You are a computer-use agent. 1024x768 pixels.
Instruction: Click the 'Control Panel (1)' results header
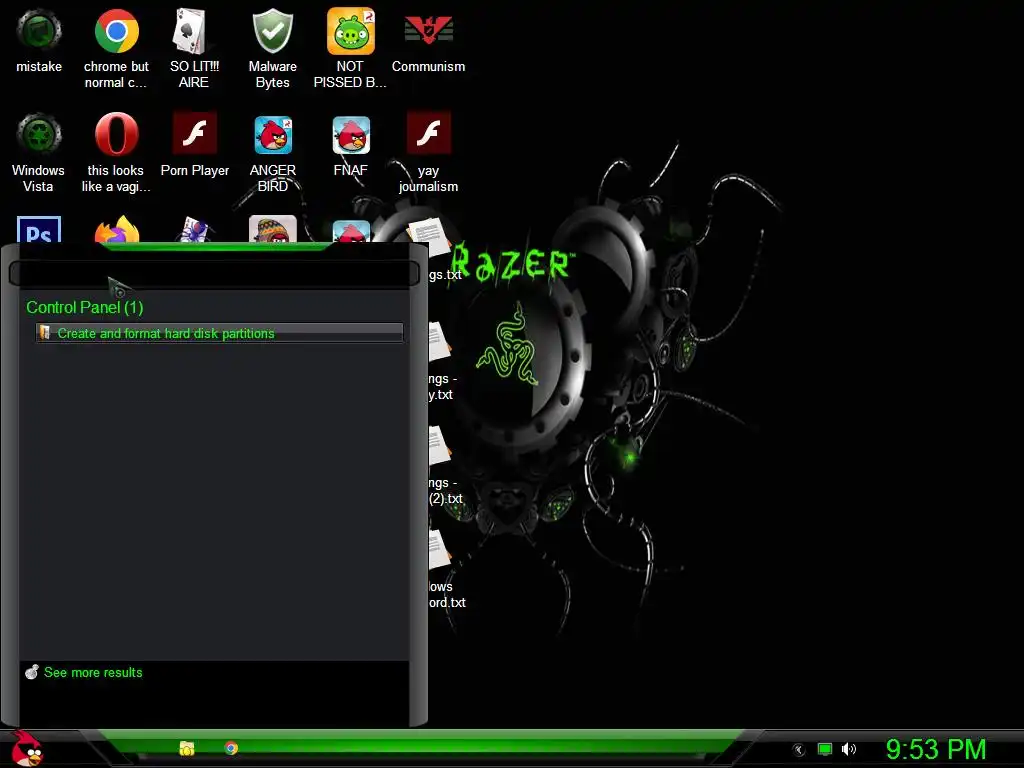pos(84,308)
